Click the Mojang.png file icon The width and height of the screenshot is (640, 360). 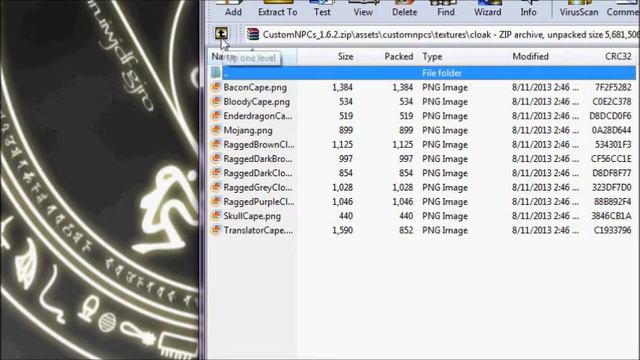pyautogui.click(x=216, y=130)
